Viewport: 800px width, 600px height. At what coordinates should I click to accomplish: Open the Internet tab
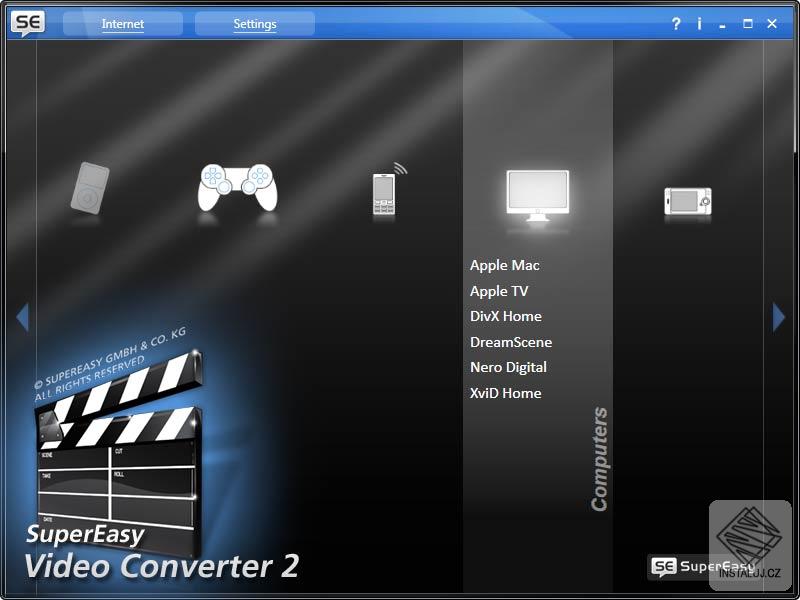point(122,23)
